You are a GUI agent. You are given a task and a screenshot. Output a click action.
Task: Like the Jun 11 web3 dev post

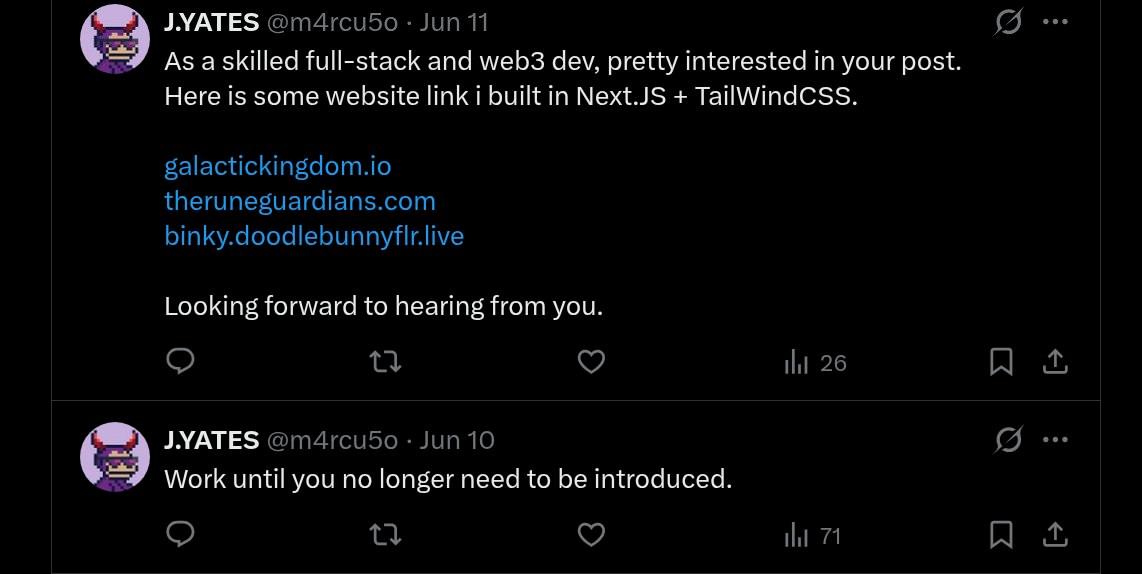592,362
